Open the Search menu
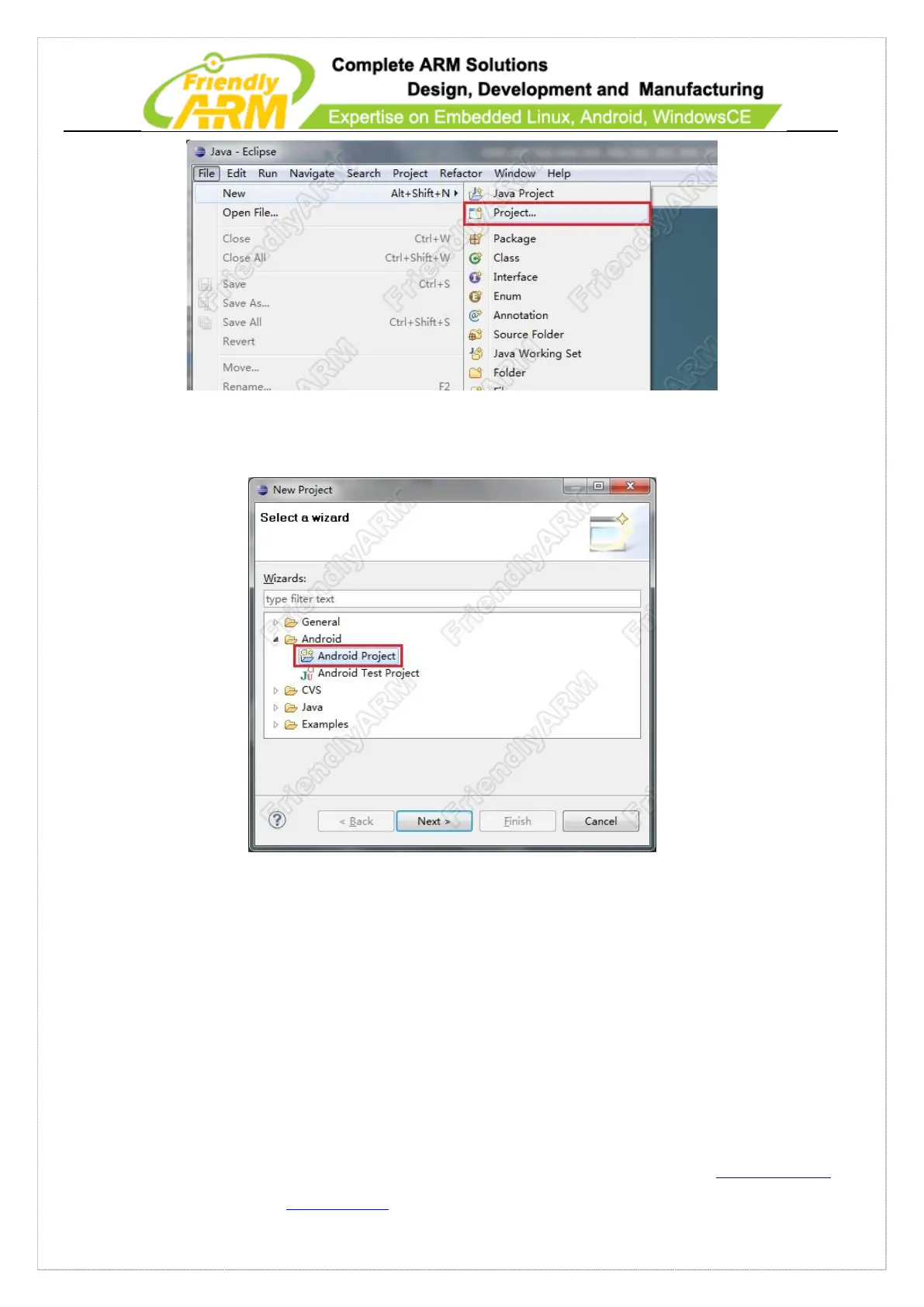 pos(364,173)
